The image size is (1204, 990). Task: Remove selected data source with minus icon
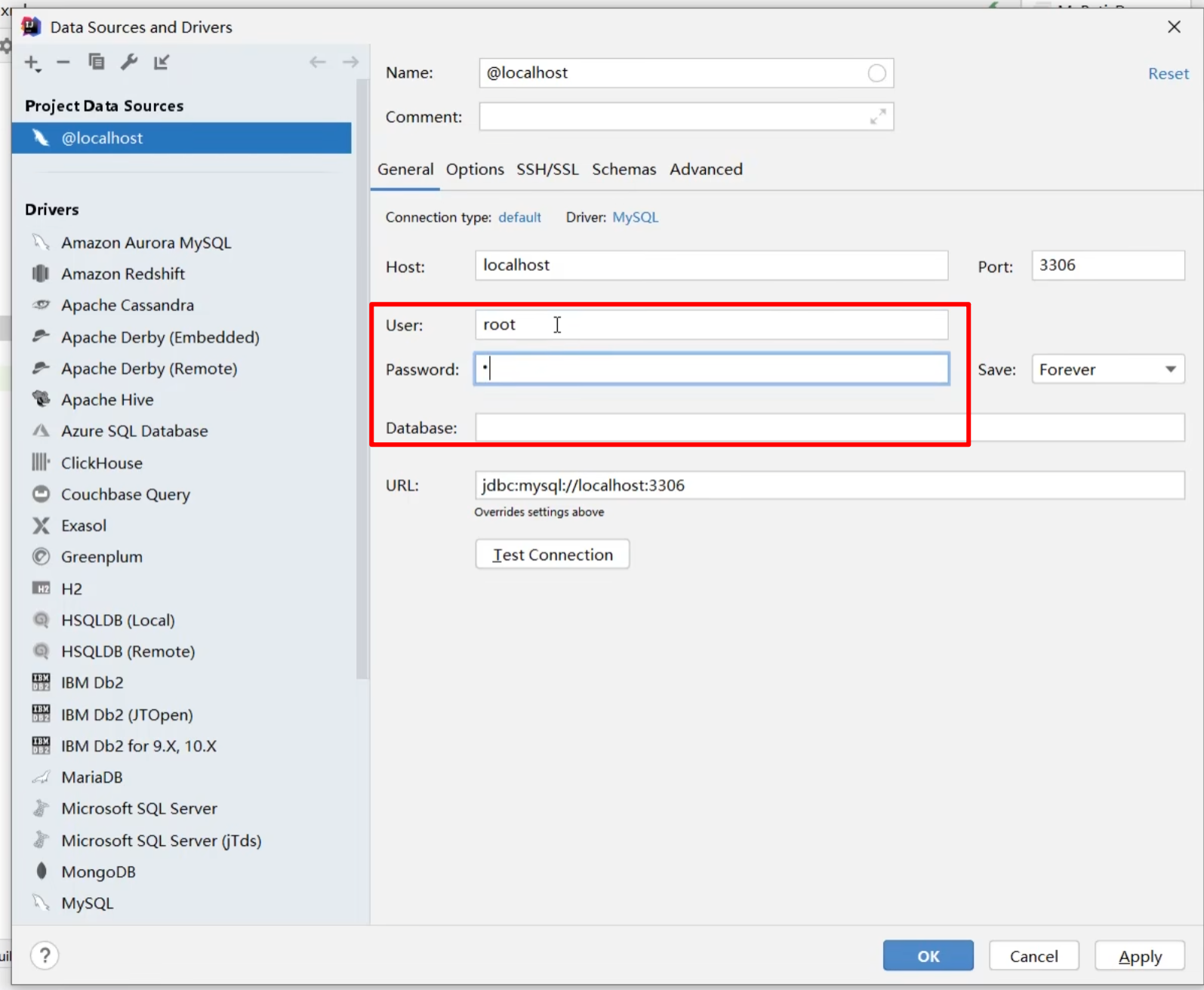tap(63, 62)
